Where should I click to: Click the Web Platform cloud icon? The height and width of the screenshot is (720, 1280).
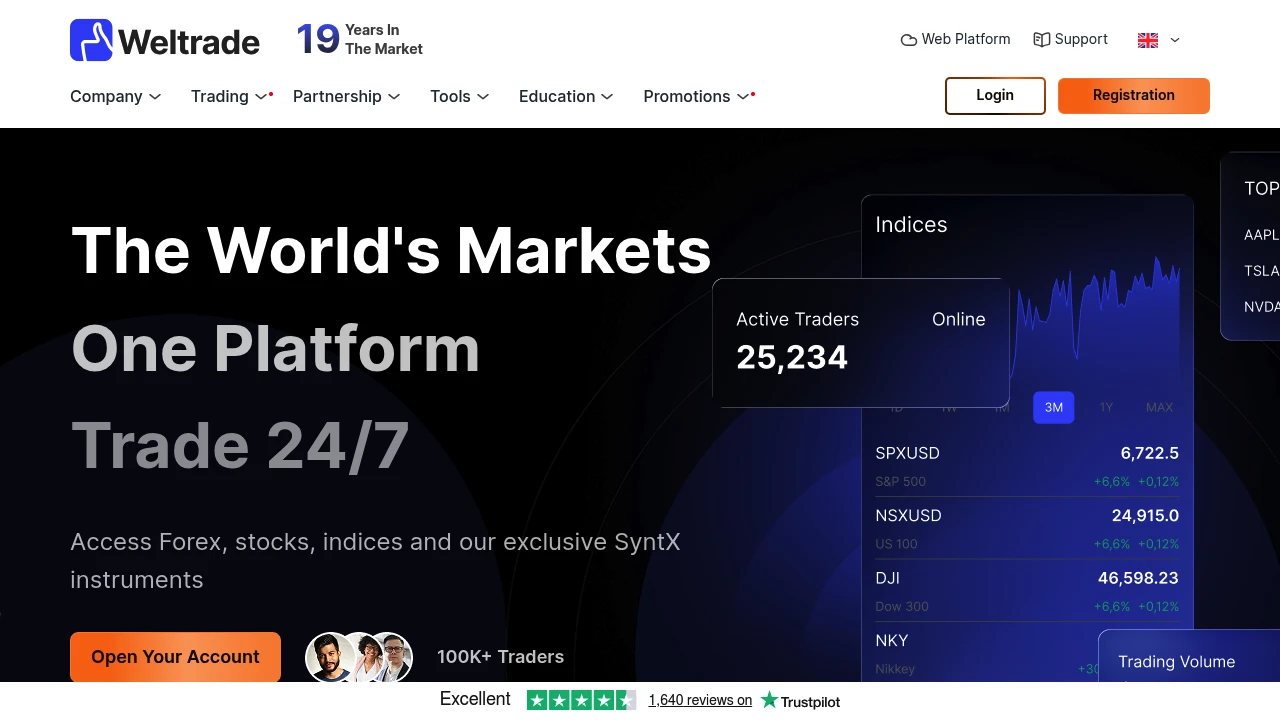click(x=909, y=40)
